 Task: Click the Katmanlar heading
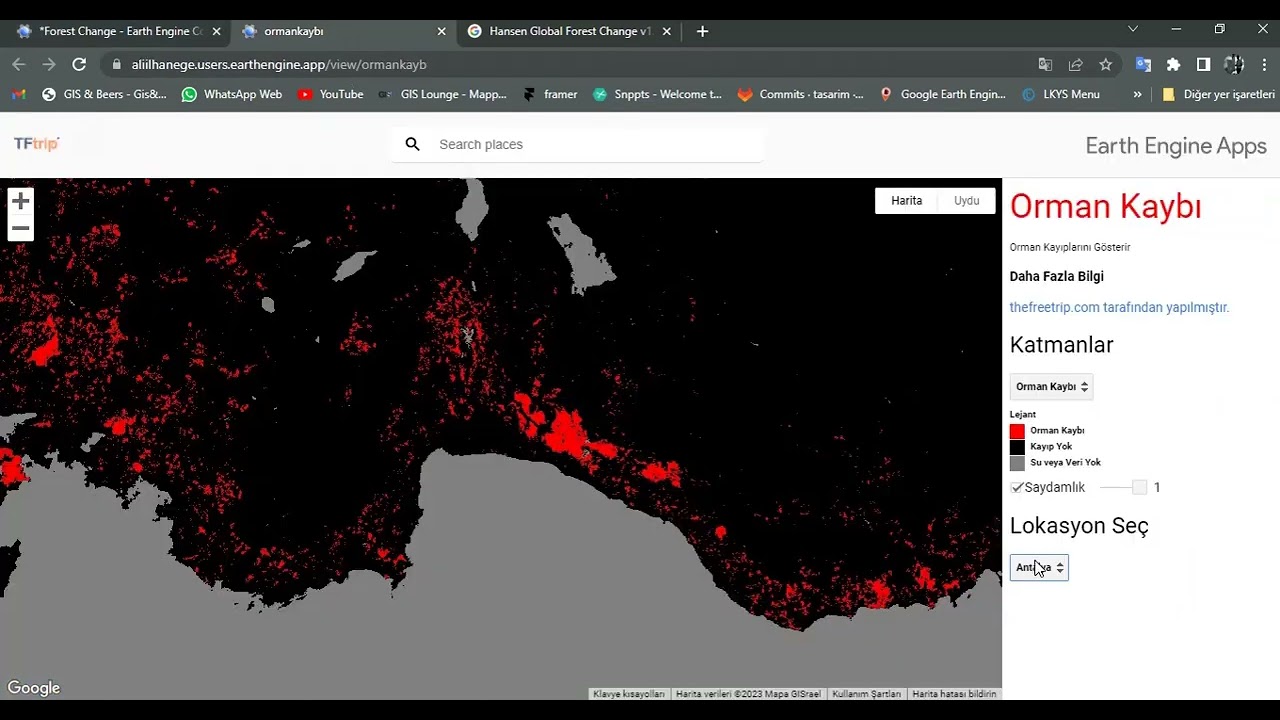[1061, 345]
